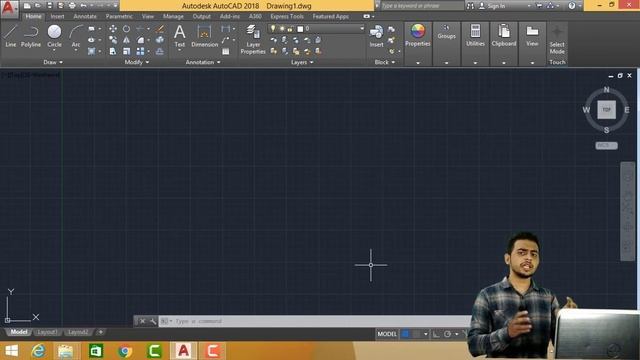
Task: Open the layer name dropdown list
Action: click(362, 29)
